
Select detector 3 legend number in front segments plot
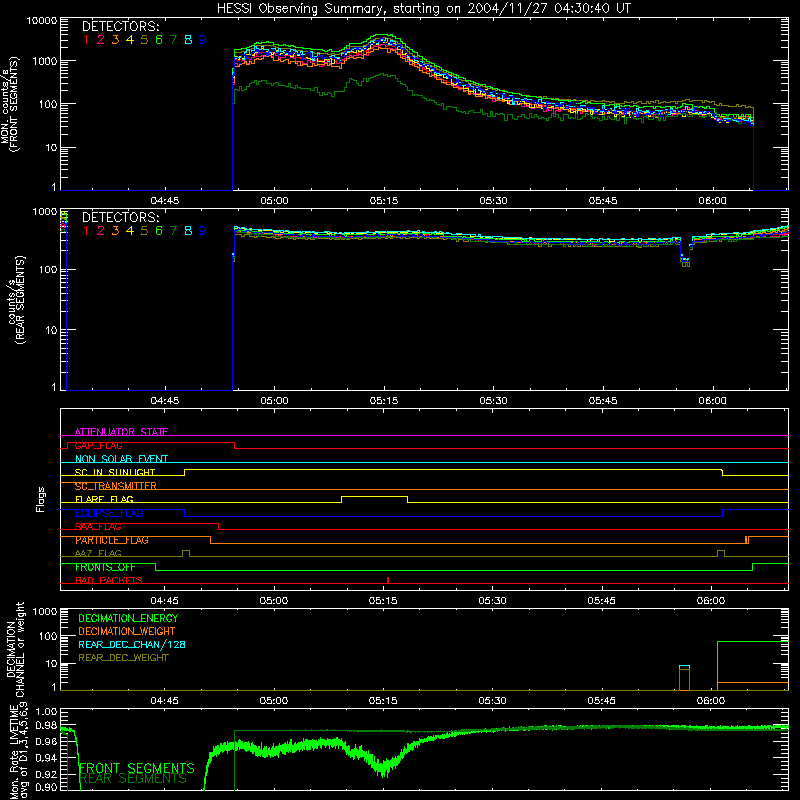pyautogui.click(x=115, y=40)
